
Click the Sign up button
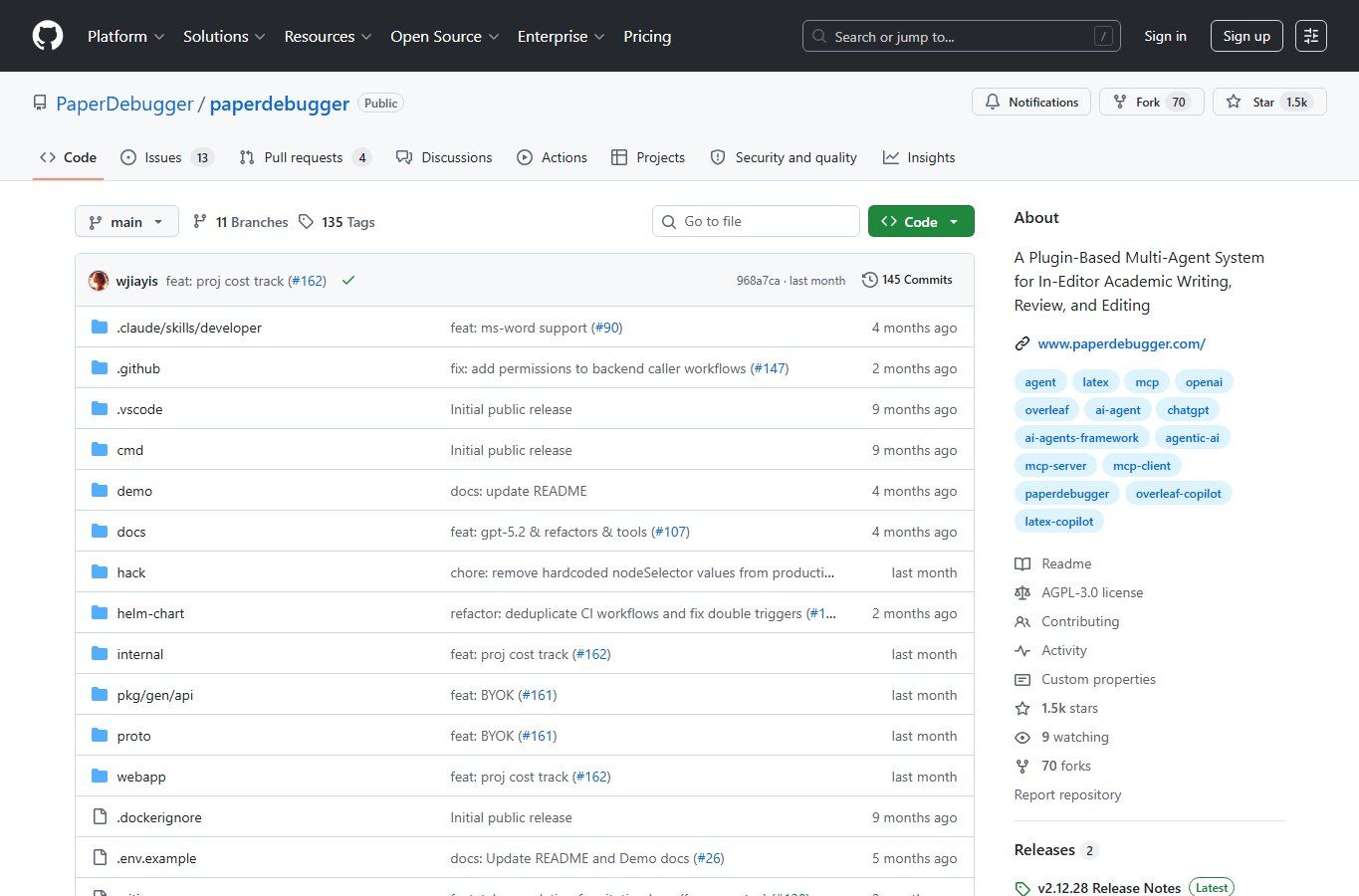pyautogui.click(x=1246, y=36)
